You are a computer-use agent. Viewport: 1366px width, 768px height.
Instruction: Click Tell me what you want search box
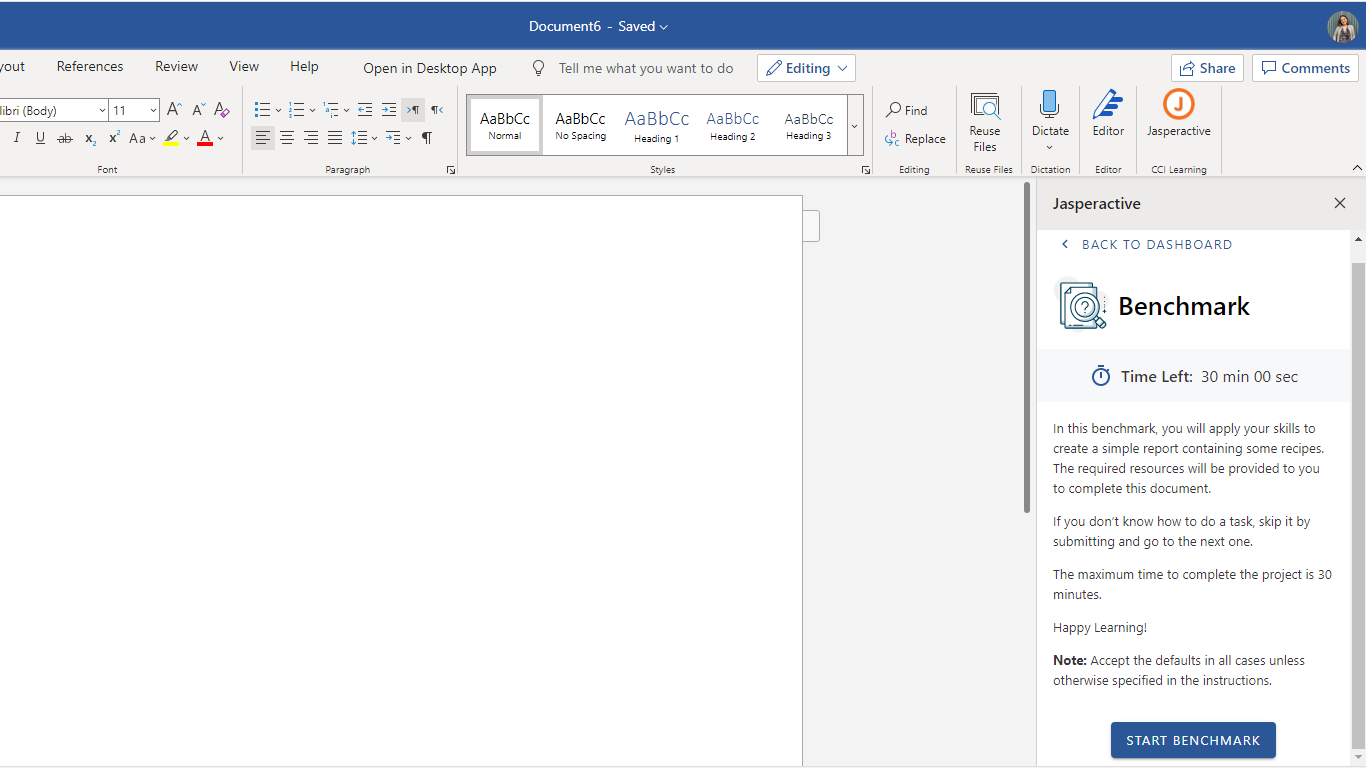click(645, 68)
